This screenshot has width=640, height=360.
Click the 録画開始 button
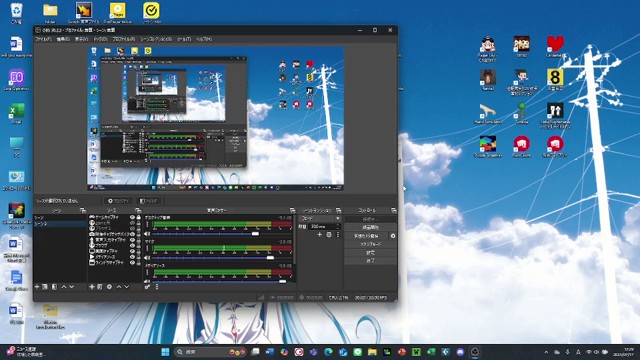pyautogui.click(x=370, y=227)
